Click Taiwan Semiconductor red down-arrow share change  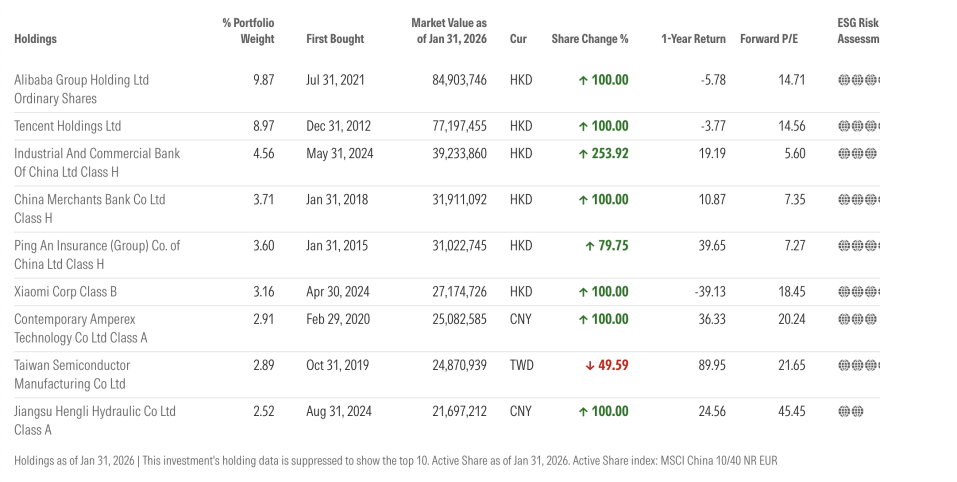coord(606,366)
